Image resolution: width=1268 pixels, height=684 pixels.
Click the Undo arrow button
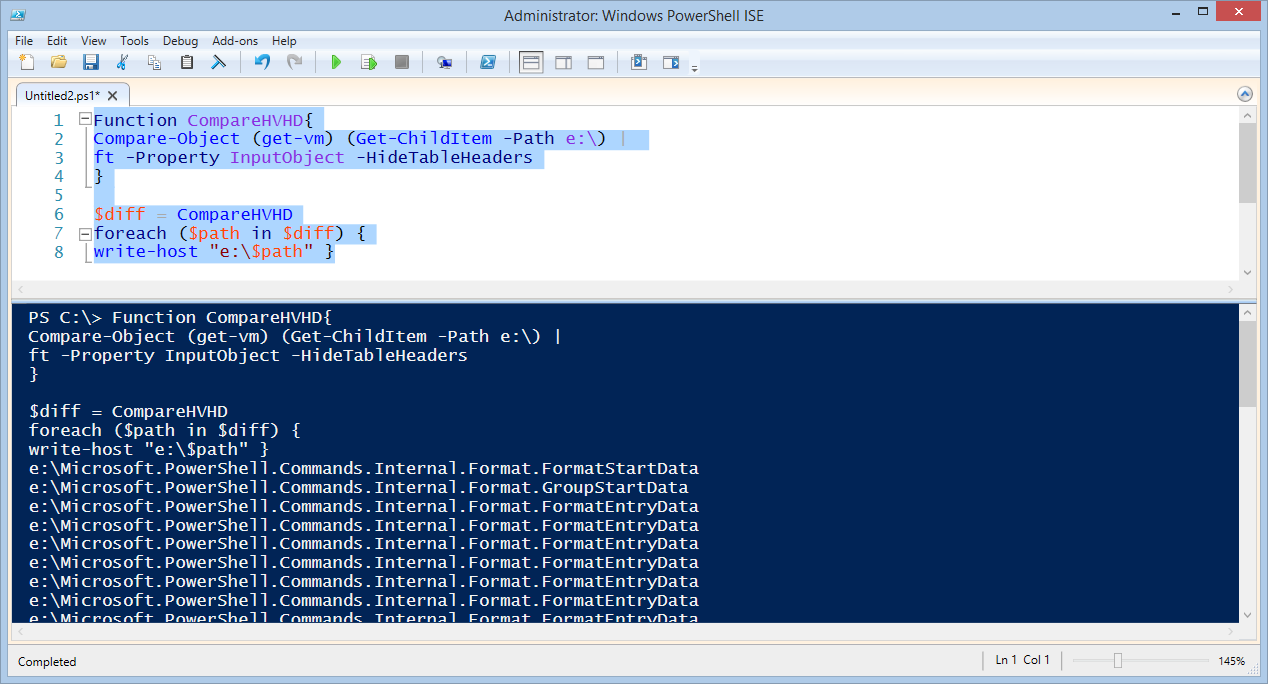(x=262, y=62)
